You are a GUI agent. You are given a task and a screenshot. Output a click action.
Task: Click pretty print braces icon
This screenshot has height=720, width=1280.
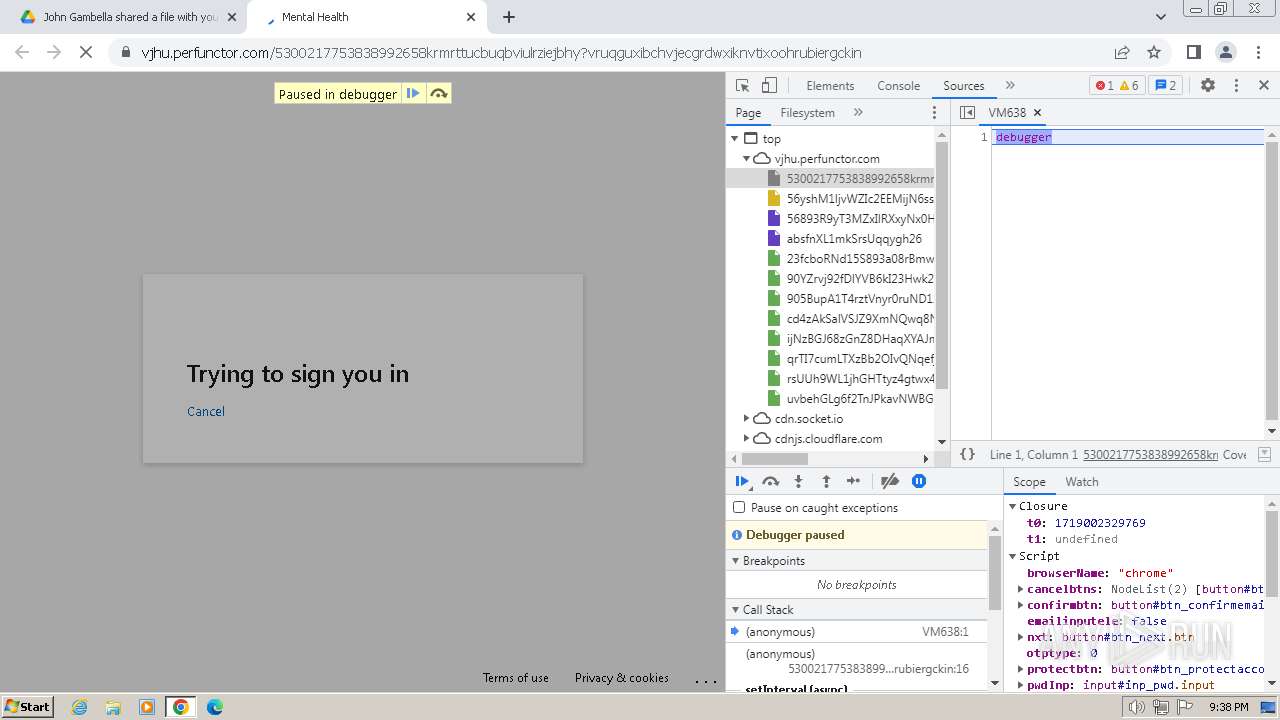pyautogui.click(x=967, y=454)
